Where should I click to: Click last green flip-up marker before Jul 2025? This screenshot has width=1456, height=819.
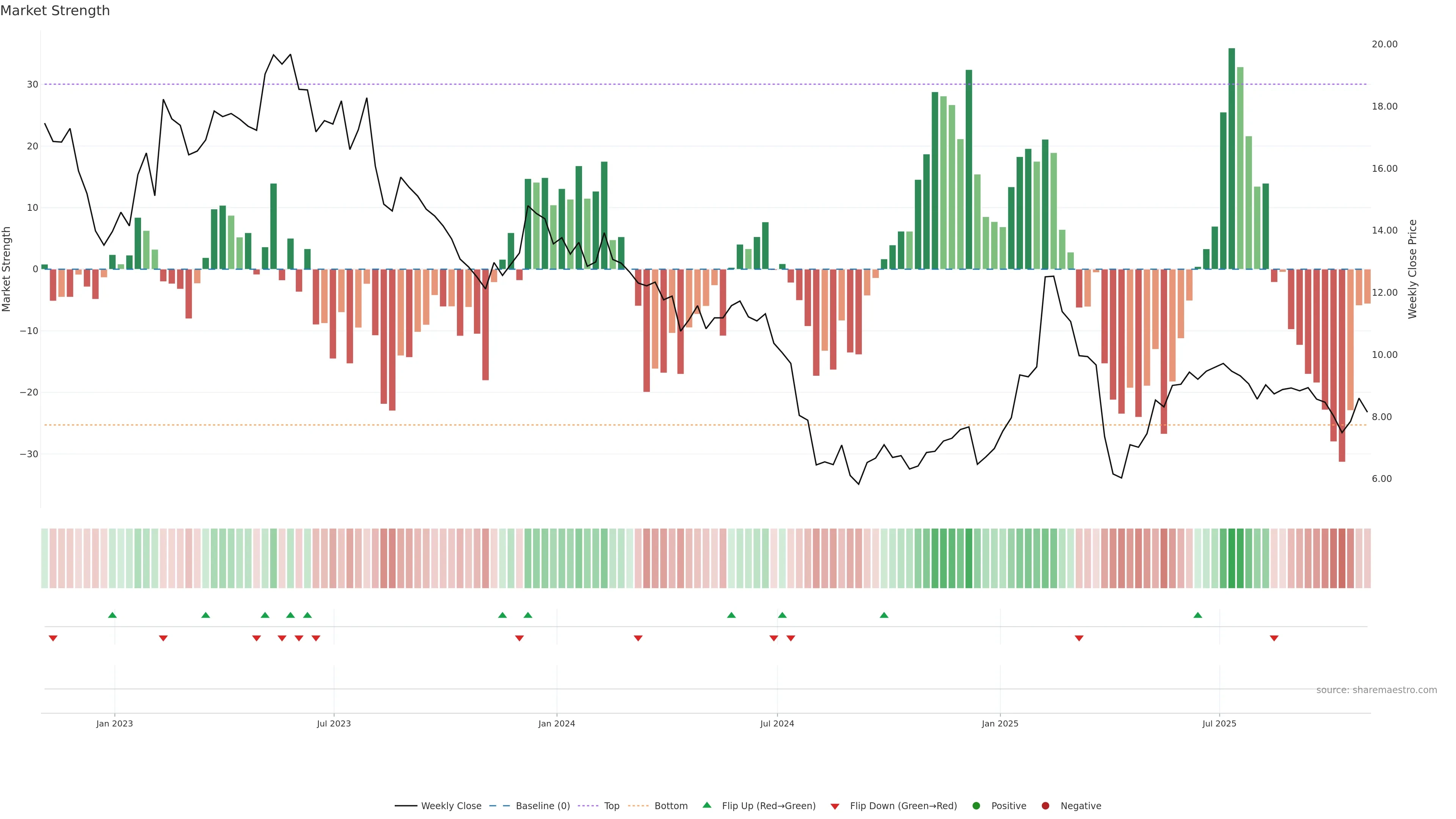coord(1198,615)
